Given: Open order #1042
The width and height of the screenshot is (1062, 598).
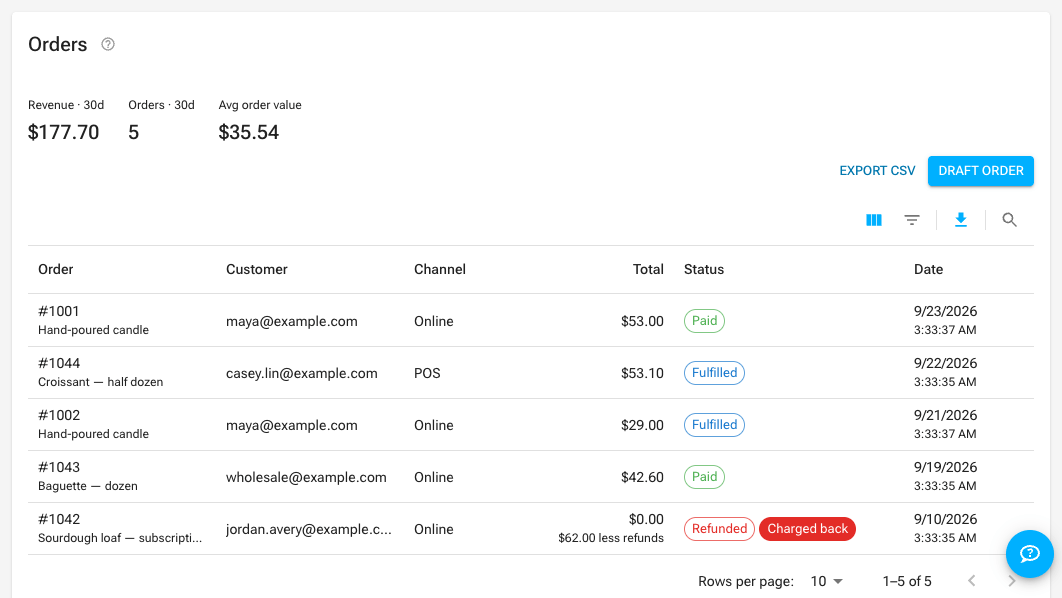Looking at the screenshot, I should [x=59, y=519].
